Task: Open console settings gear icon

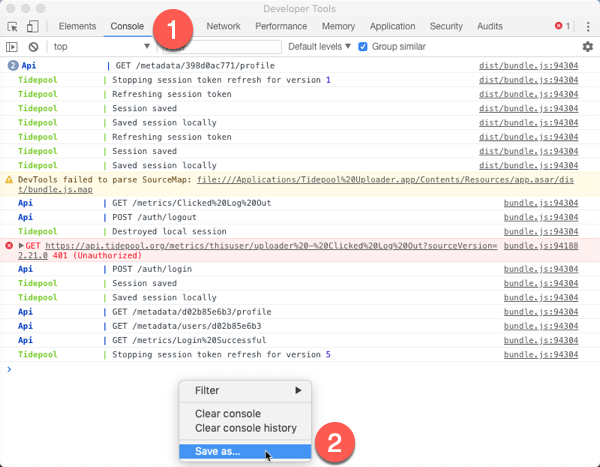Action: click(588, 47)
